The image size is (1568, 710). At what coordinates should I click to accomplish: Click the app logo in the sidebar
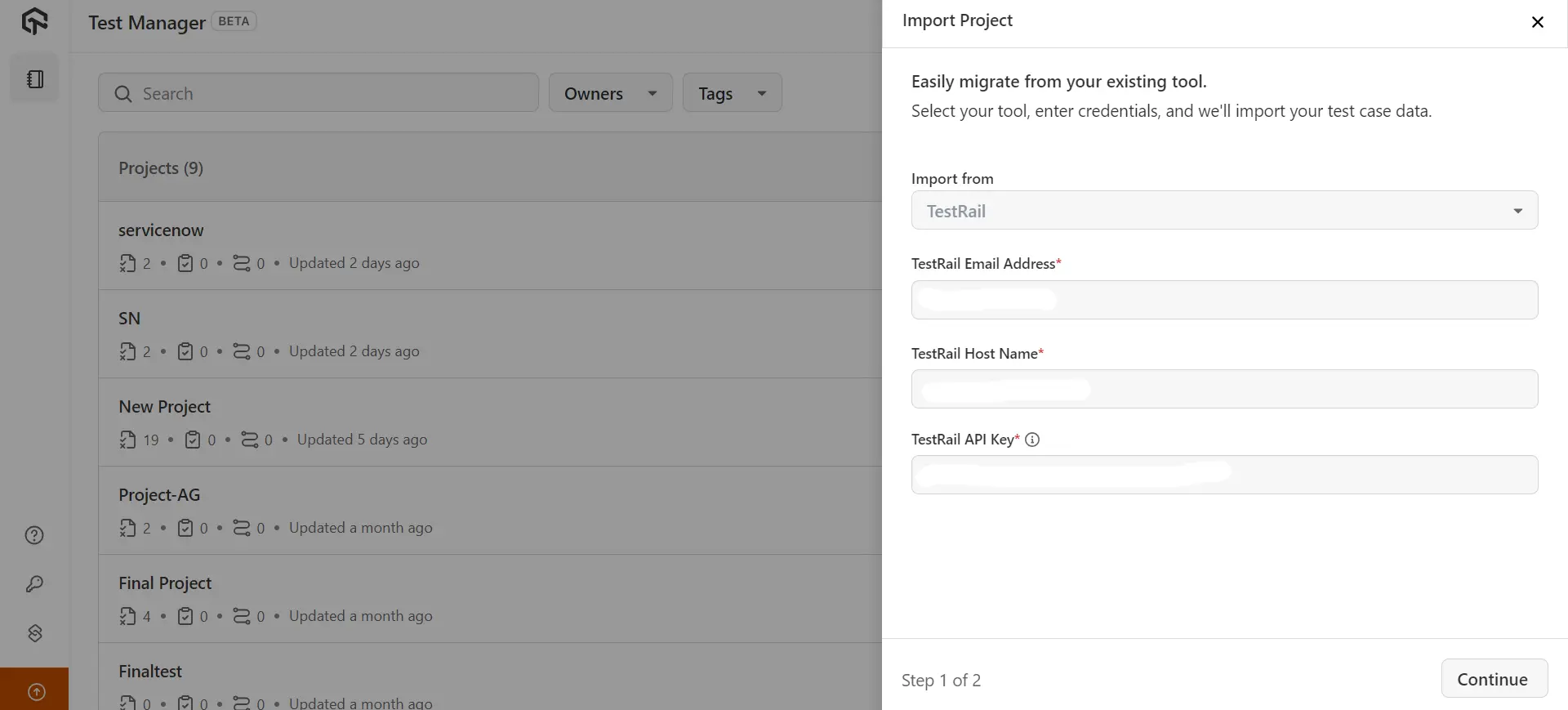click(34, 21)
